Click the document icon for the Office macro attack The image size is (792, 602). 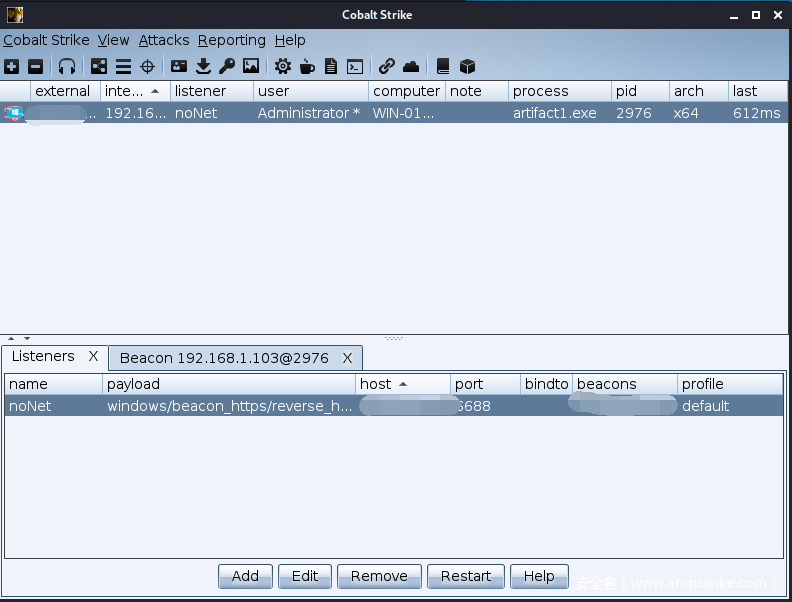(331, 67)
